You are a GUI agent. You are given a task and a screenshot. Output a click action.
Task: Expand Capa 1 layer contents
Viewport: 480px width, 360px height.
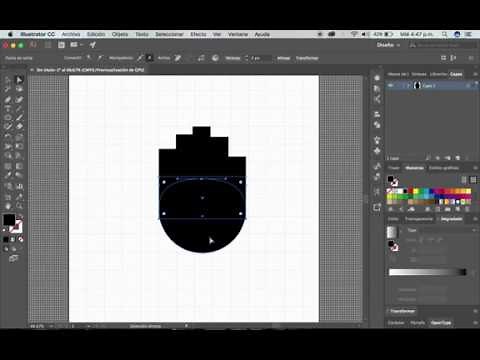pos(408,86)
